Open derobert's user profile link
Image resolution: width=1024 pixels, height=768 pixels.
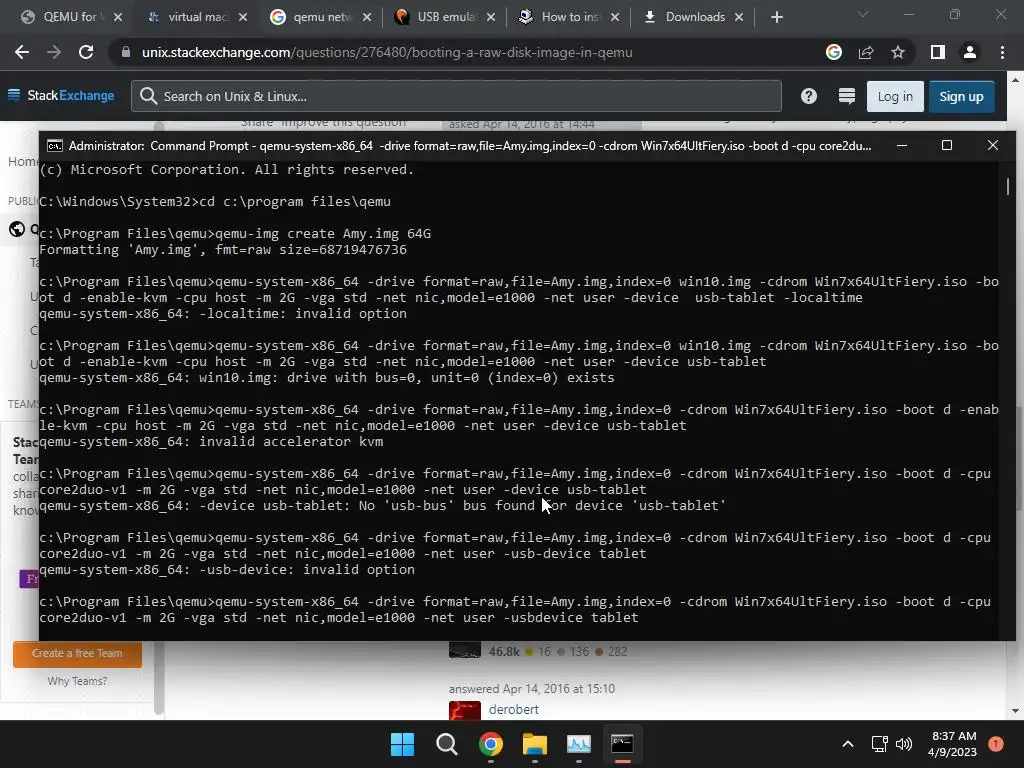coord(513,709)
